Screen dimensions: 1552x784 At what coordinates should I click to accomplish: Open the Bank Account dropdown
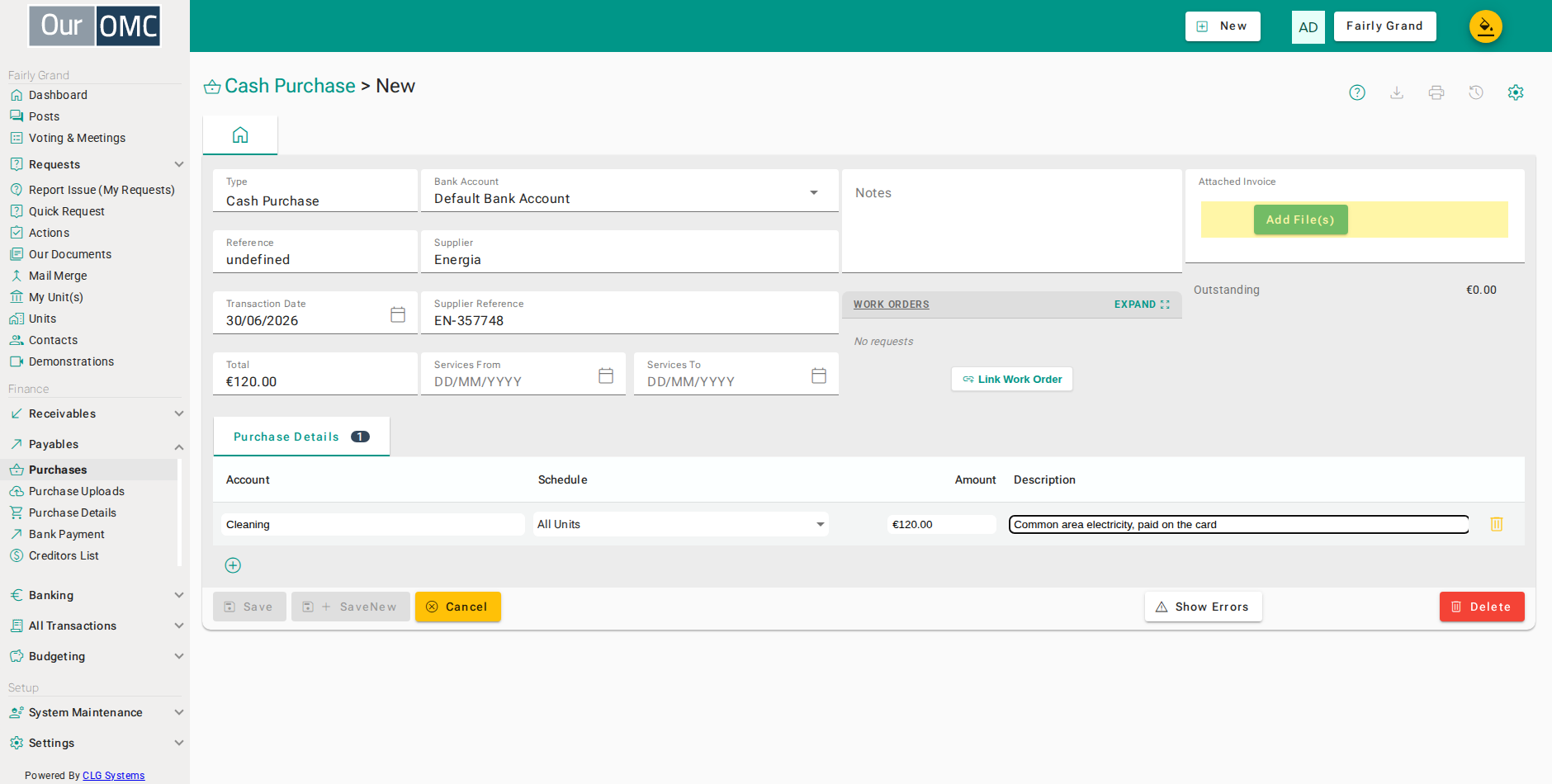point(630,191)
